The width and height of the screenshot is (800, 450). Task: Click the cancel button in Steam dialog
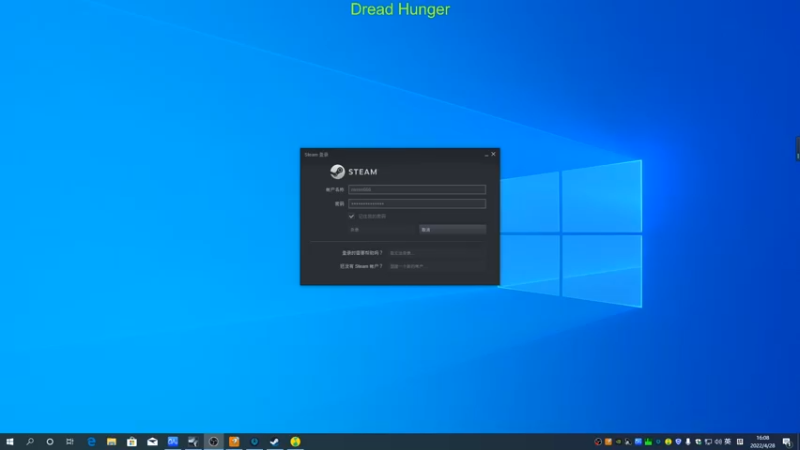pyautogui.click(x=453, y=230)
